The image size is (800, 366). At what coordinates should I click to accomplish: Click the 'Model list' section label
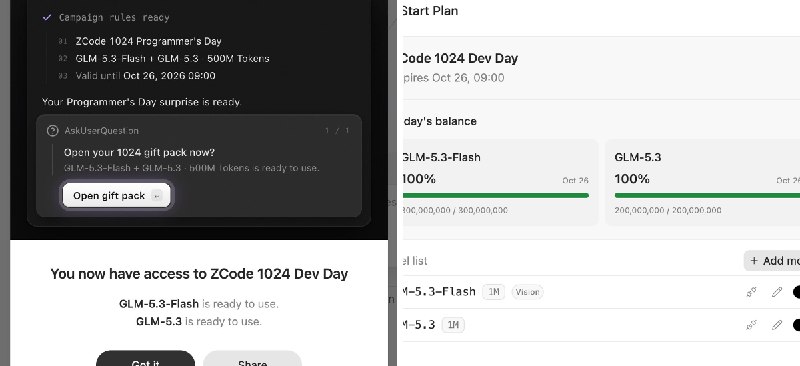415,261
